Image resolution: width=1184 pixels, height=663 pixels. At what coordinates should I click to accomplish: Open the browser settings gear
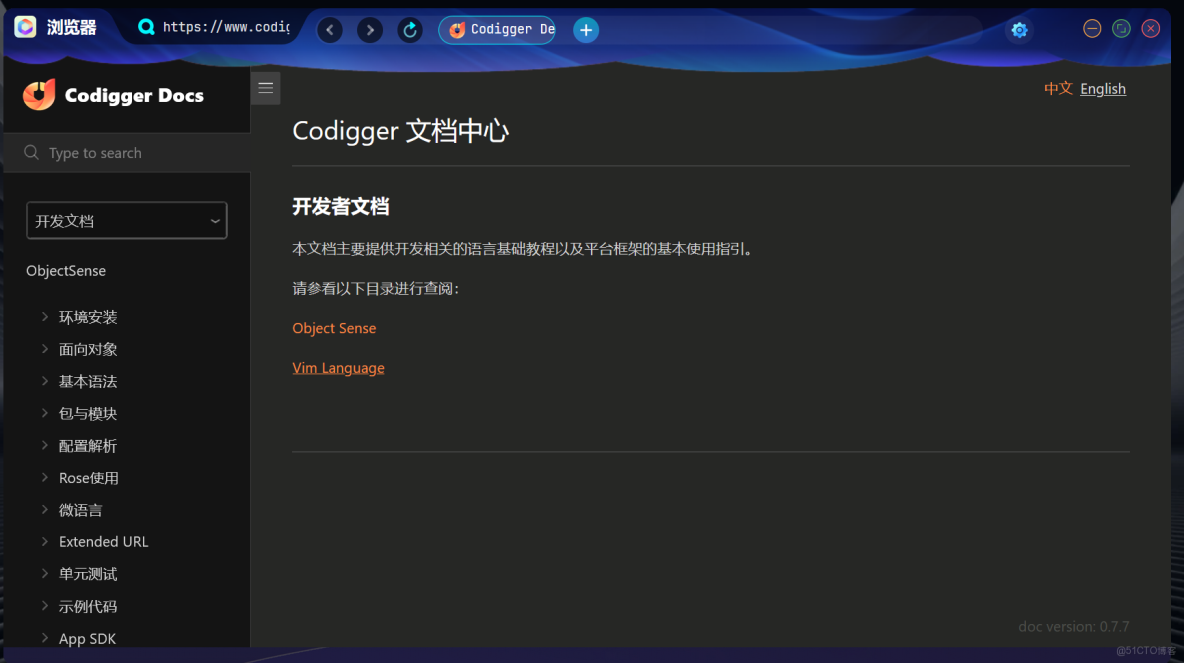1019,30
